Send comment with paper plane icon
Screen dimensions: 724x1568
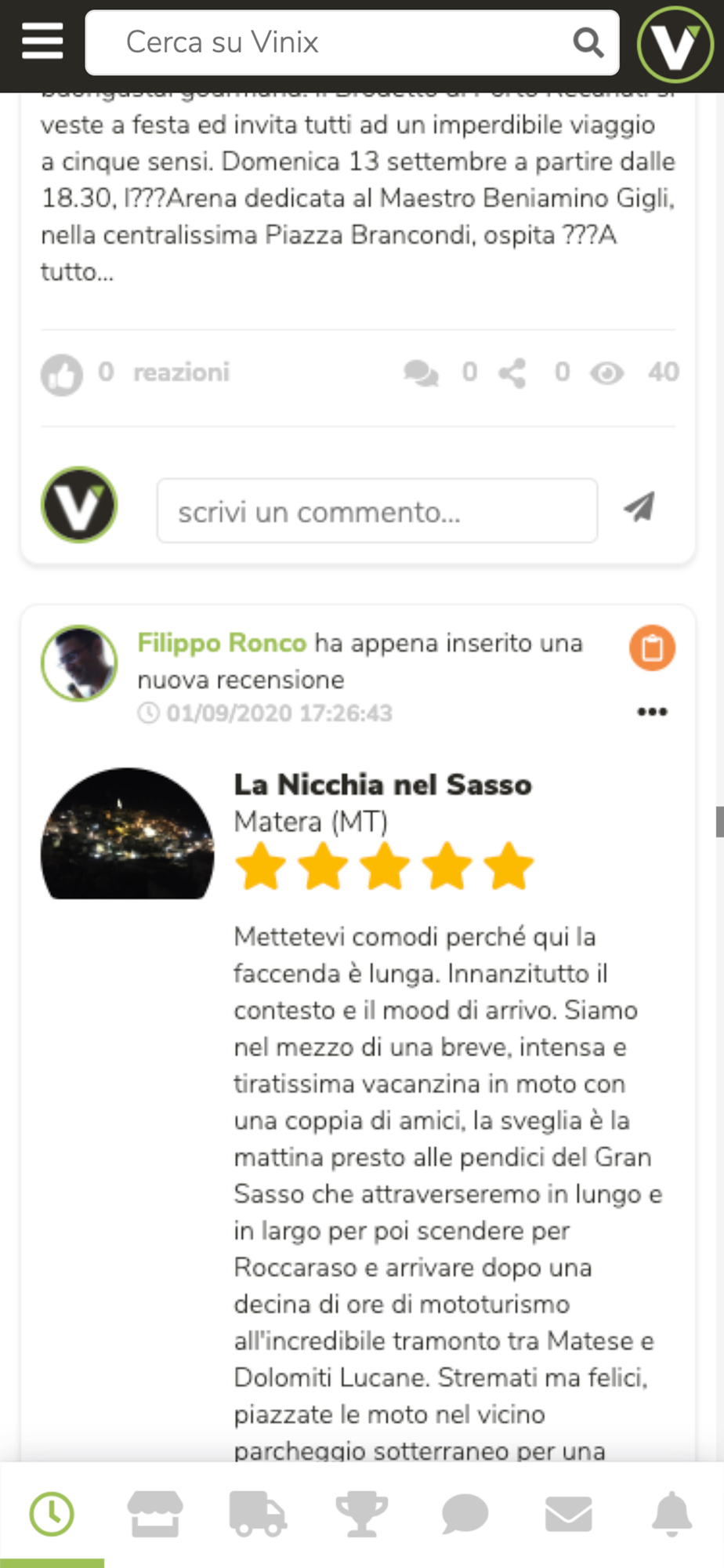tap(639, 506)
